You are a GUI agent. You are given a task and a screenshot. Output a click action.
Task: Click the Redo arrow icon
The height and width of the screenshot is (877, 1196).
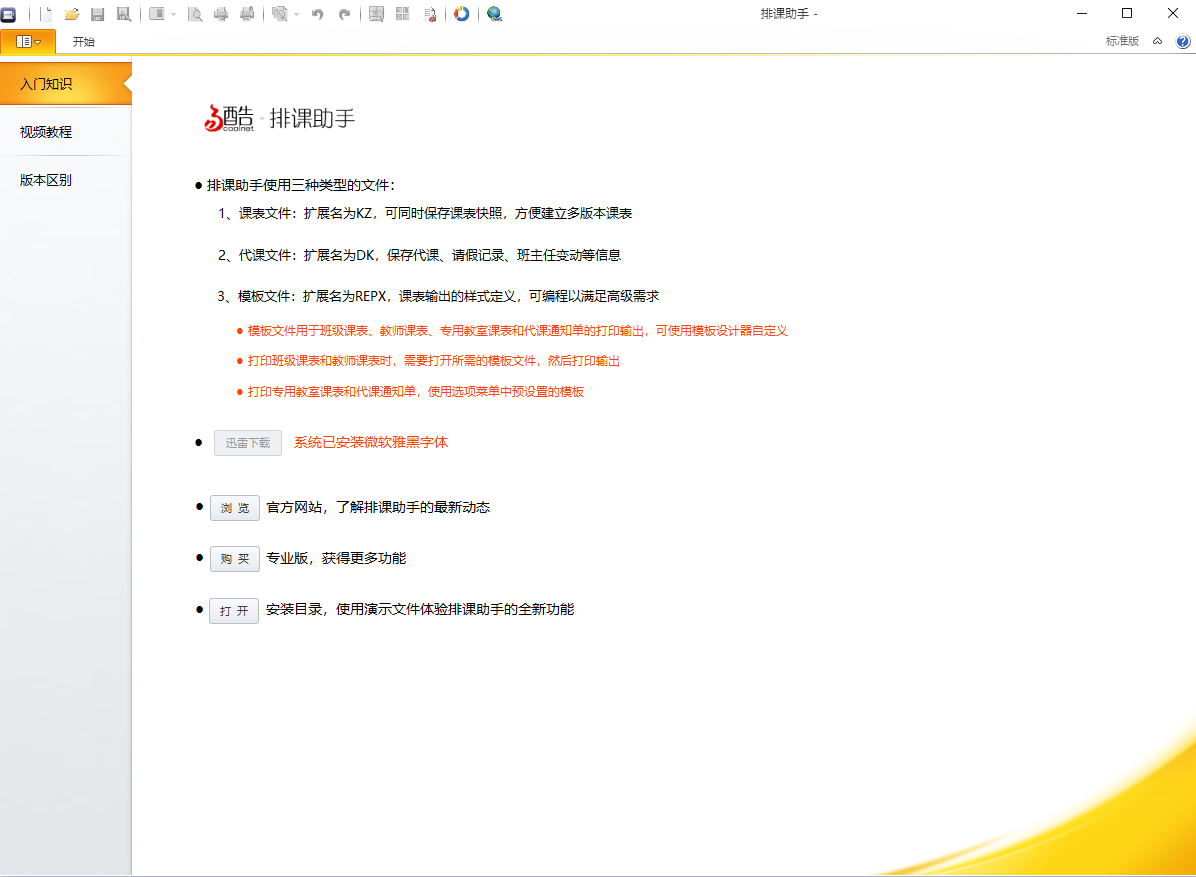click(343, 14)
